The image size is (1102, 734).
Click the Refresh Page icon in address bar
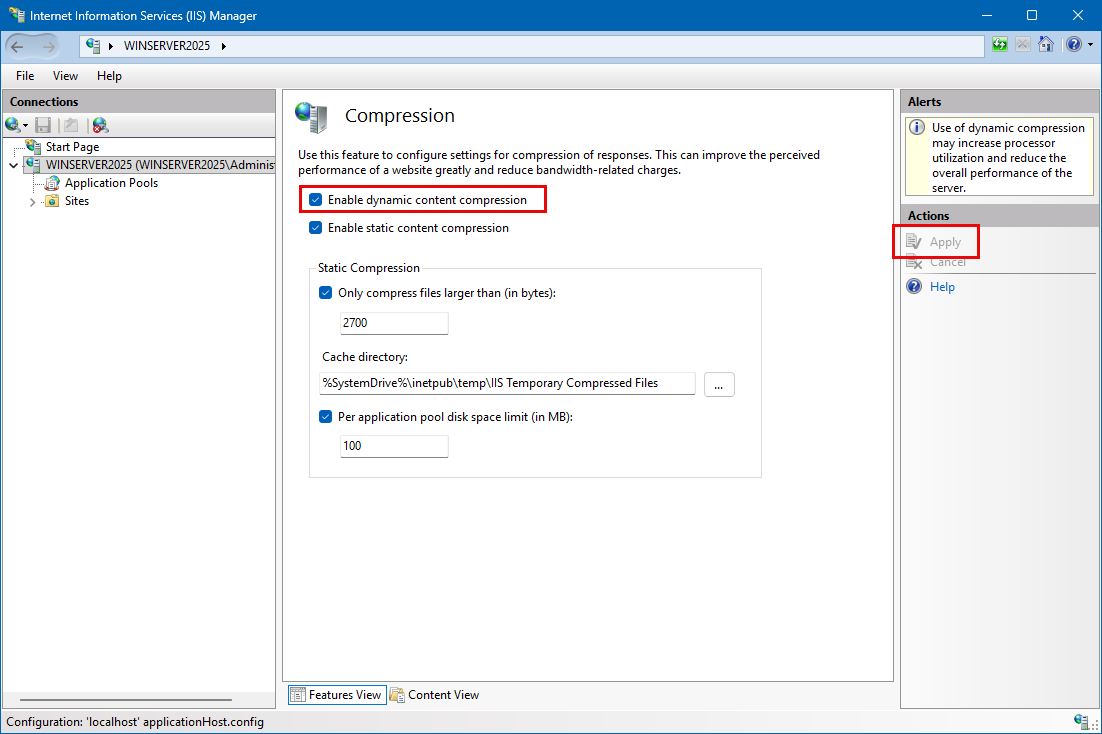999,45
